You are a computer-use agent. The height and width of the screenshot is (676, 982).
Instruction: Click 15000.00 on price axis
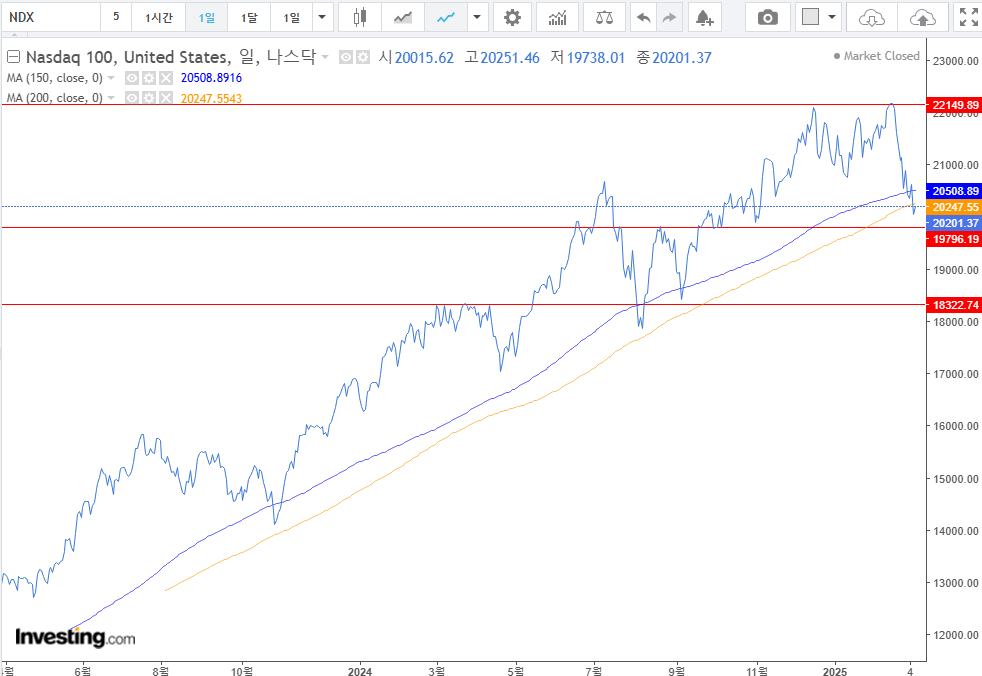[x=956, y=479]
